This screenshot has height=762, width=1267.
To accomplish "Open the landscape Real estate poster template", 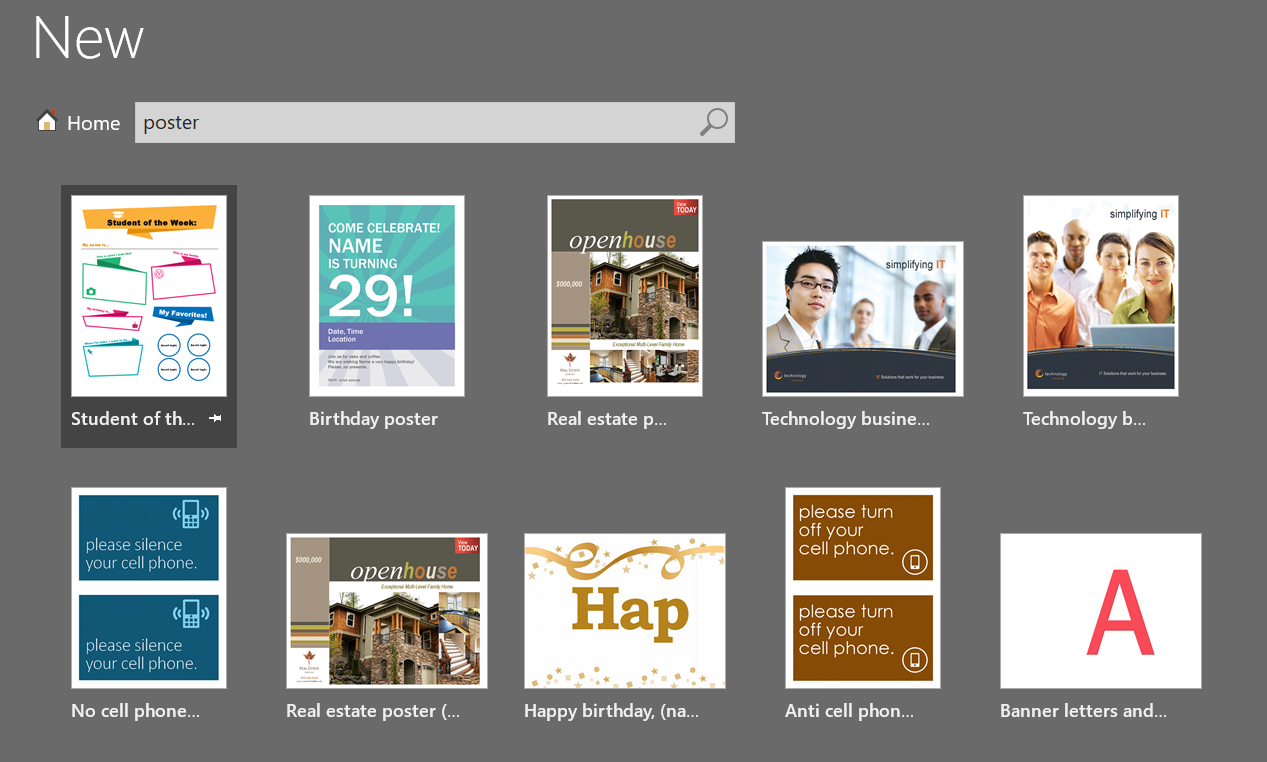I will click(x=386, y=610).
